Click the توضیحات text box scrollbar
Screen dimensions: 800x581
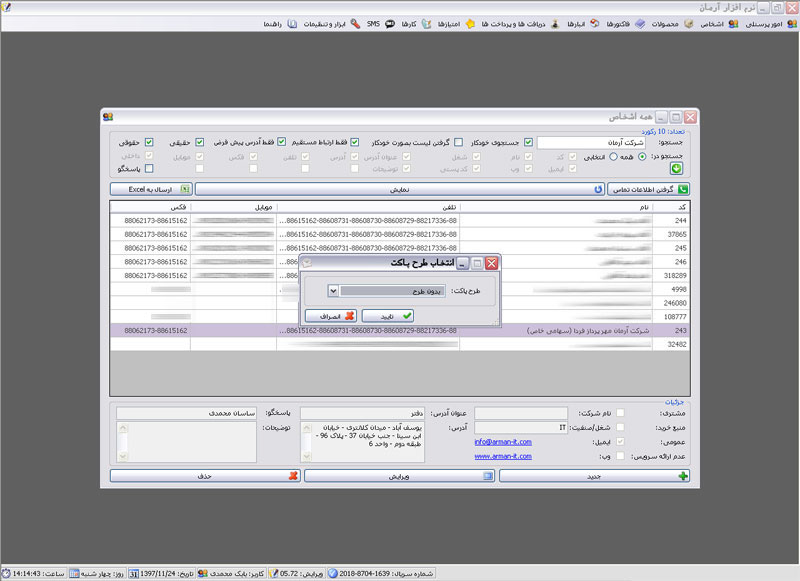point(122,442)
